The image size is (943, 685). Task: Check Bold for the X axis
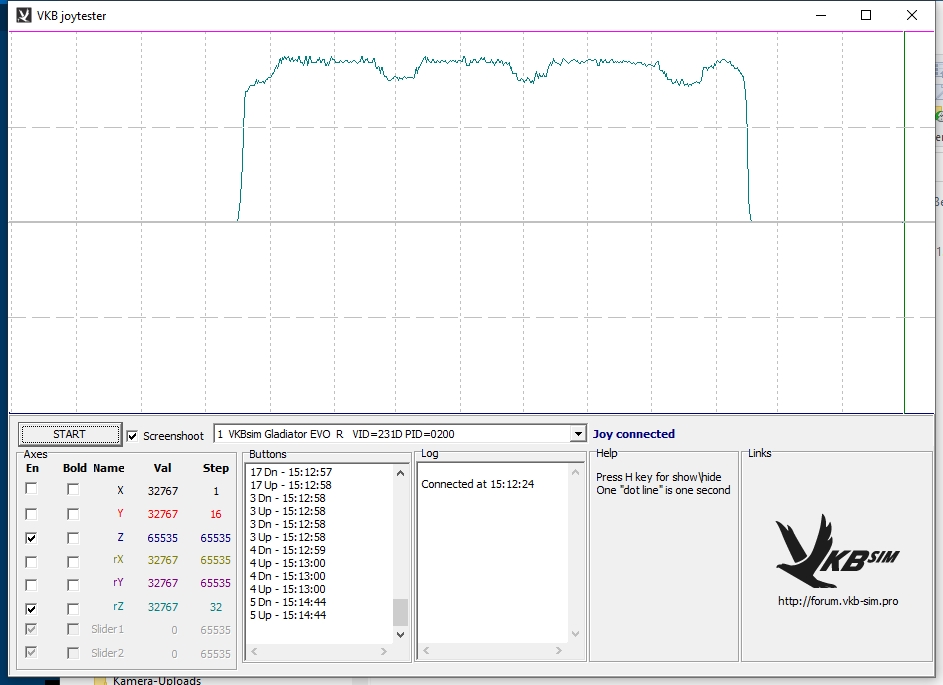click(x=73, y=489)
